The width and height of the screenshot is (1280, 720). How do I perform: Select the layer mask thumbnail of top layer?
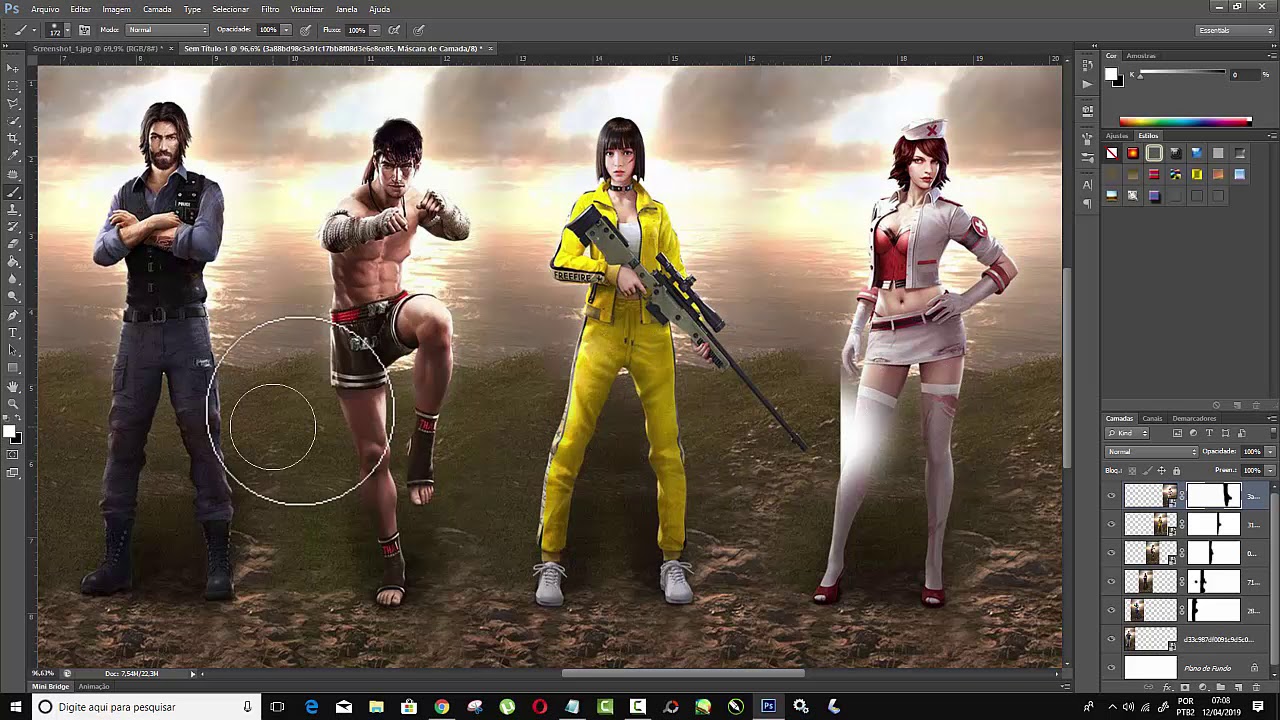1213,496
